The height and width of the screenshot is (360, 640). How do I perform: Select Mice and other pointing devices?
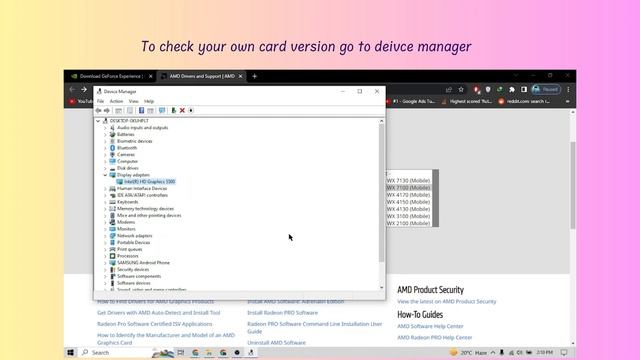pos(149,216)
